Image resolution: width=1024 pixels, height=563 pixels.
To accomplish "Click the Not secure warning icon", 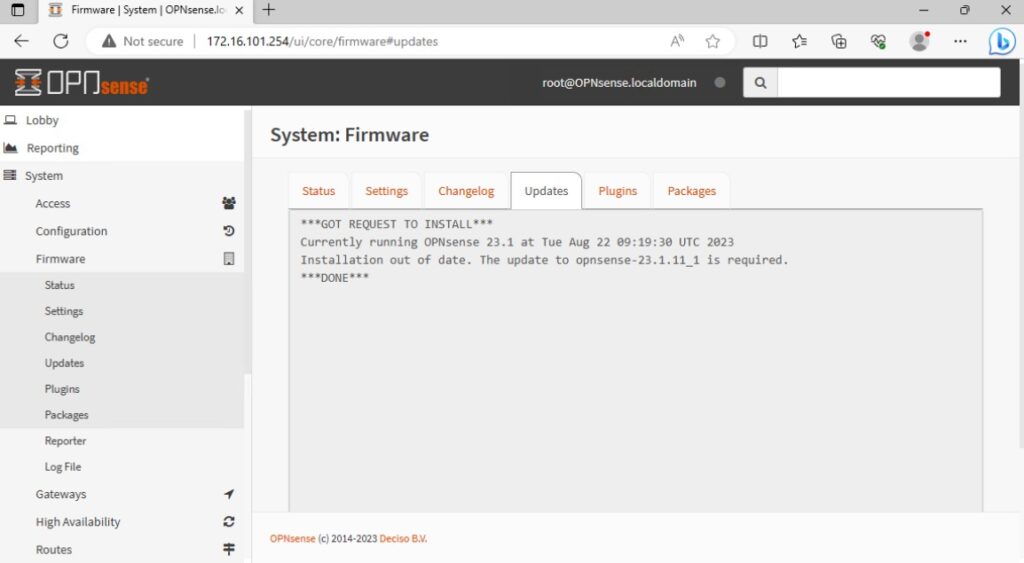I will (x=109, y=41).
